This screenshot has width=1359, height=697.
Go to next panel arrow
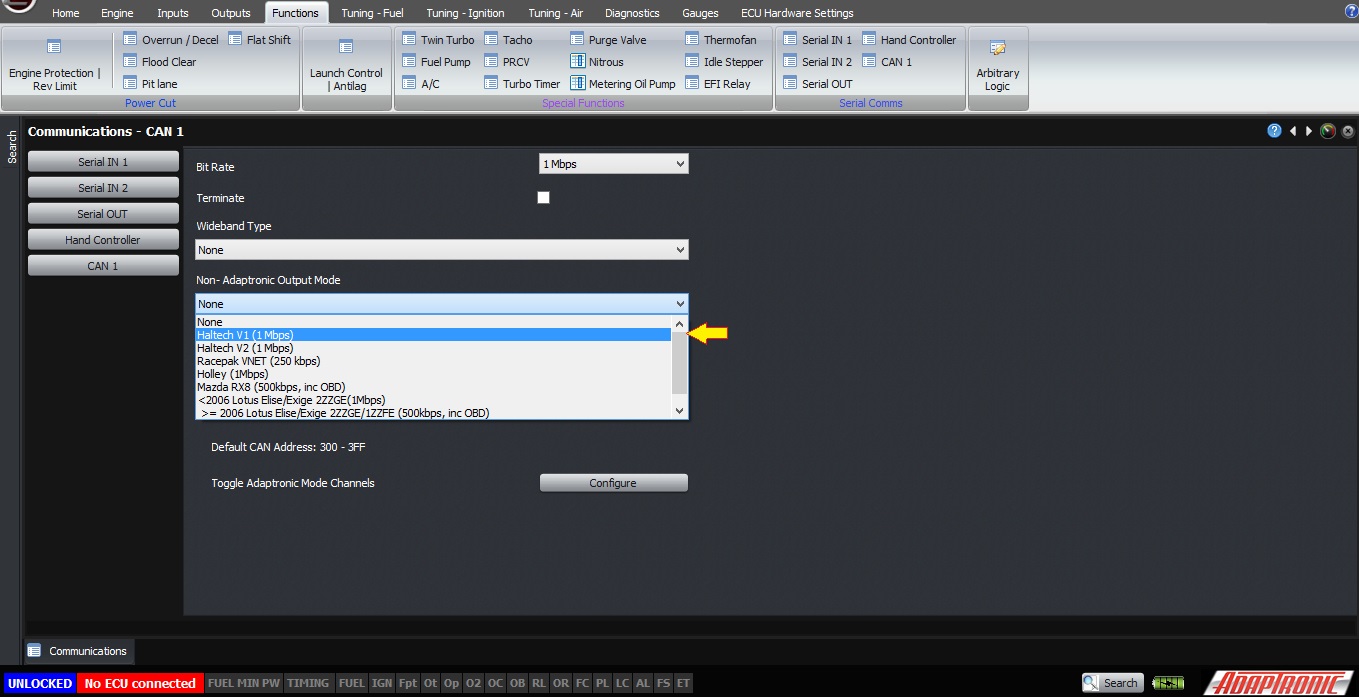[x=1309, y=131]
